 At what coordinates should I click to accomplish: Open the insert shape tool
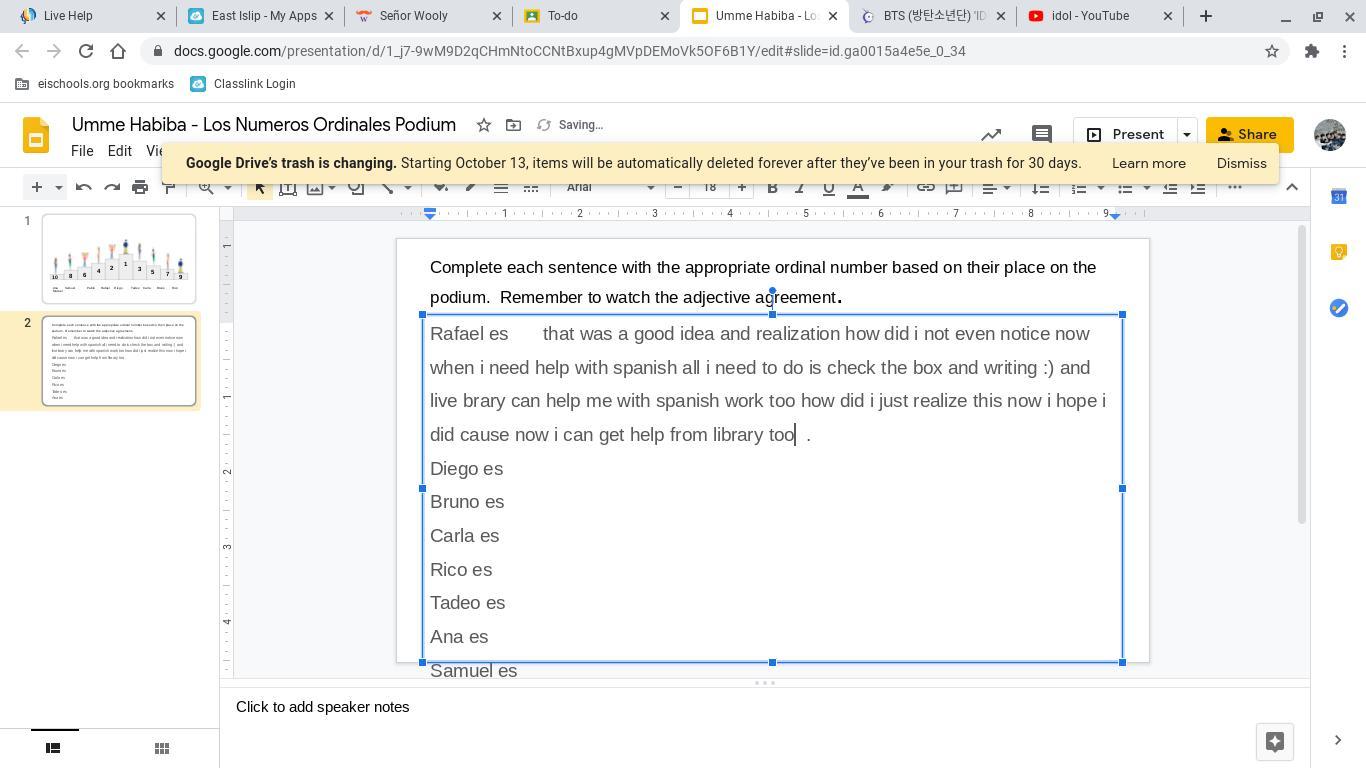point(356,187)
